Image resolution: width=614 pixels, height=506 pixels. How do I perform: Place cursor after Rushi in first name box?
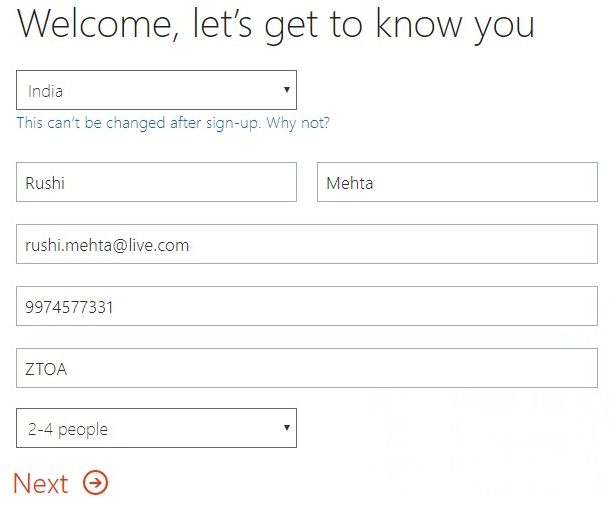[x=70, y=183]
